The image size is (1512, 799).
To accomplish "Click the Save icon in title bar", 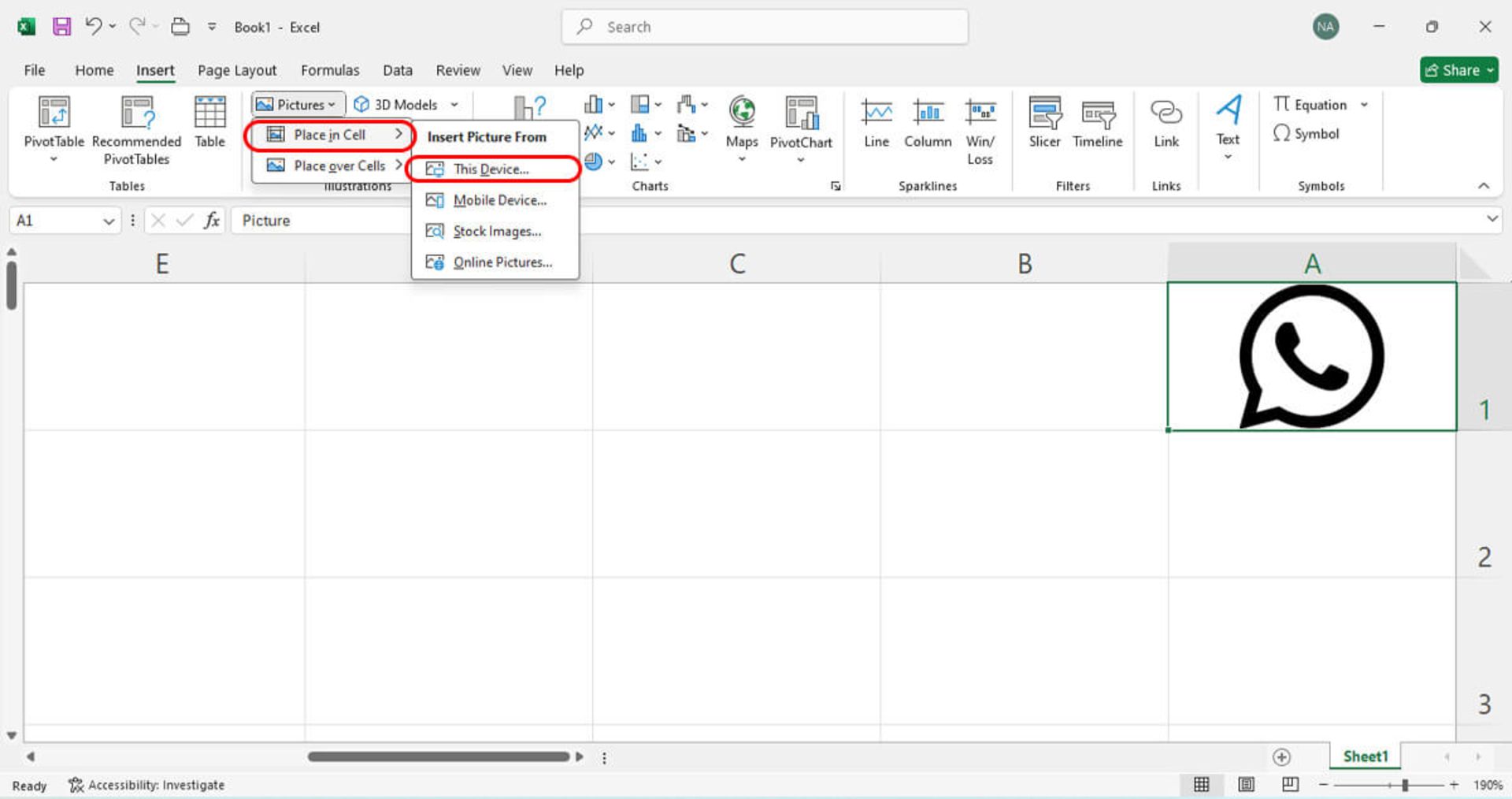I will point(61,26).
